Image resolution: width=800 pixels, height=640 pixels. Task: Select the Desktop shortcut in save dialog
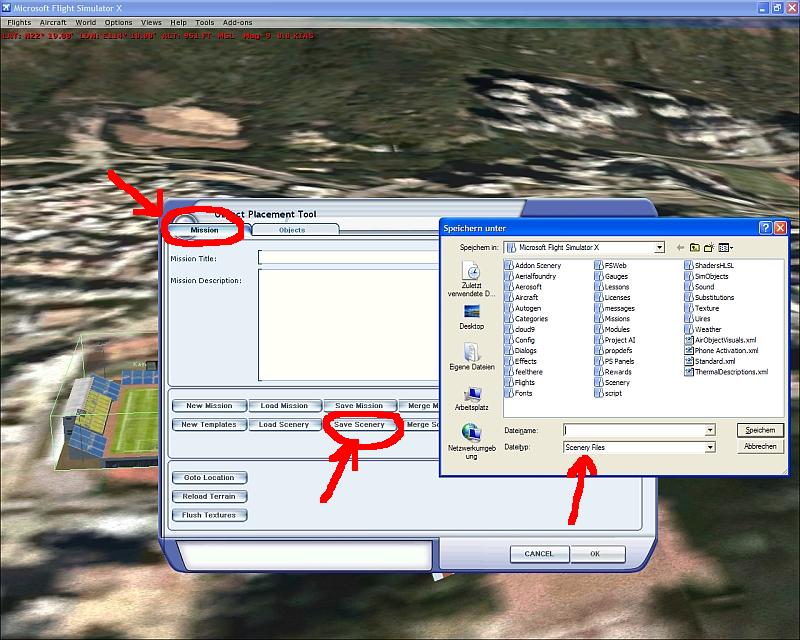click(x=471, y=317)
